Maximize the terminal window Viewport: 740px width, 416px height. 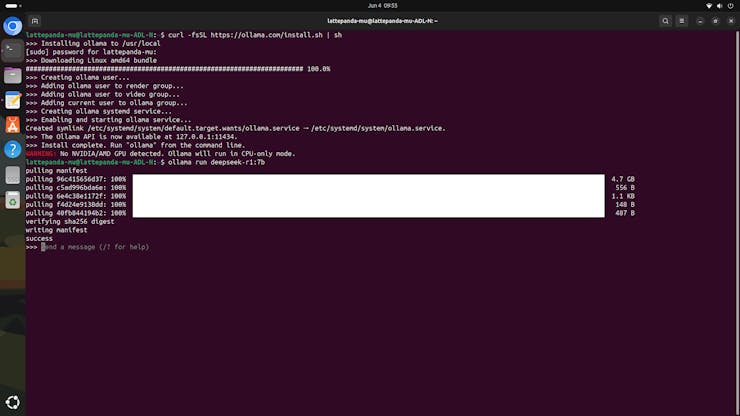pyautogui.click(x=715, y=21)
